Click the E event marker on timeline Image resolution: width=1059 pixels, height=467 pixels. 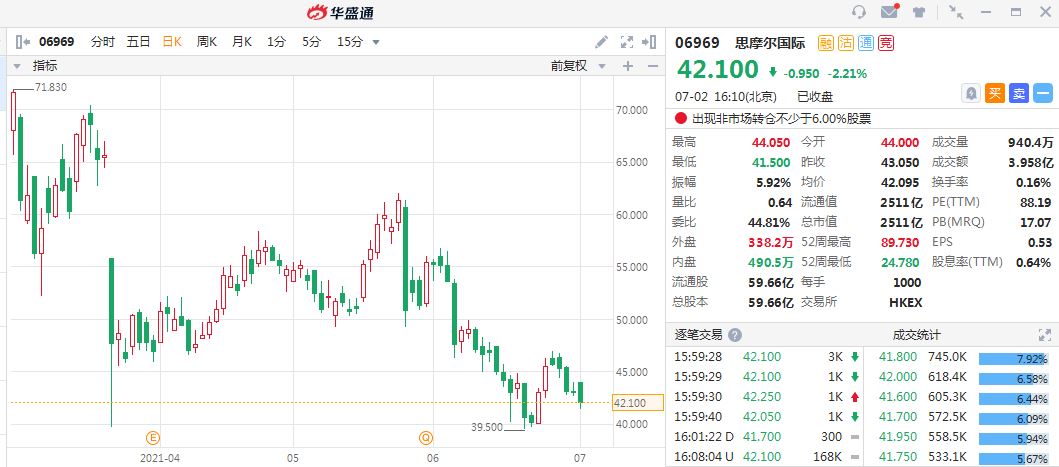point(153,438)
